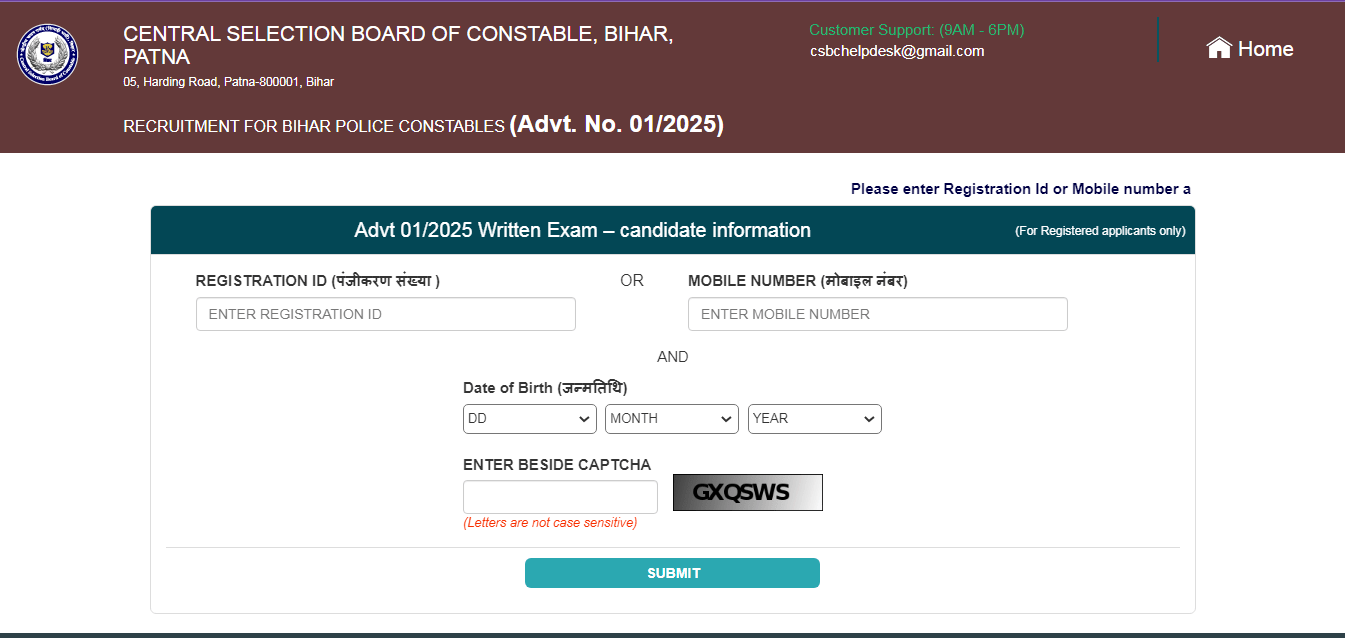Click the Written Exam candidate information panel title
This screenshot has height=638, width=1345.
pyautogui.click(x=582, y=230)
